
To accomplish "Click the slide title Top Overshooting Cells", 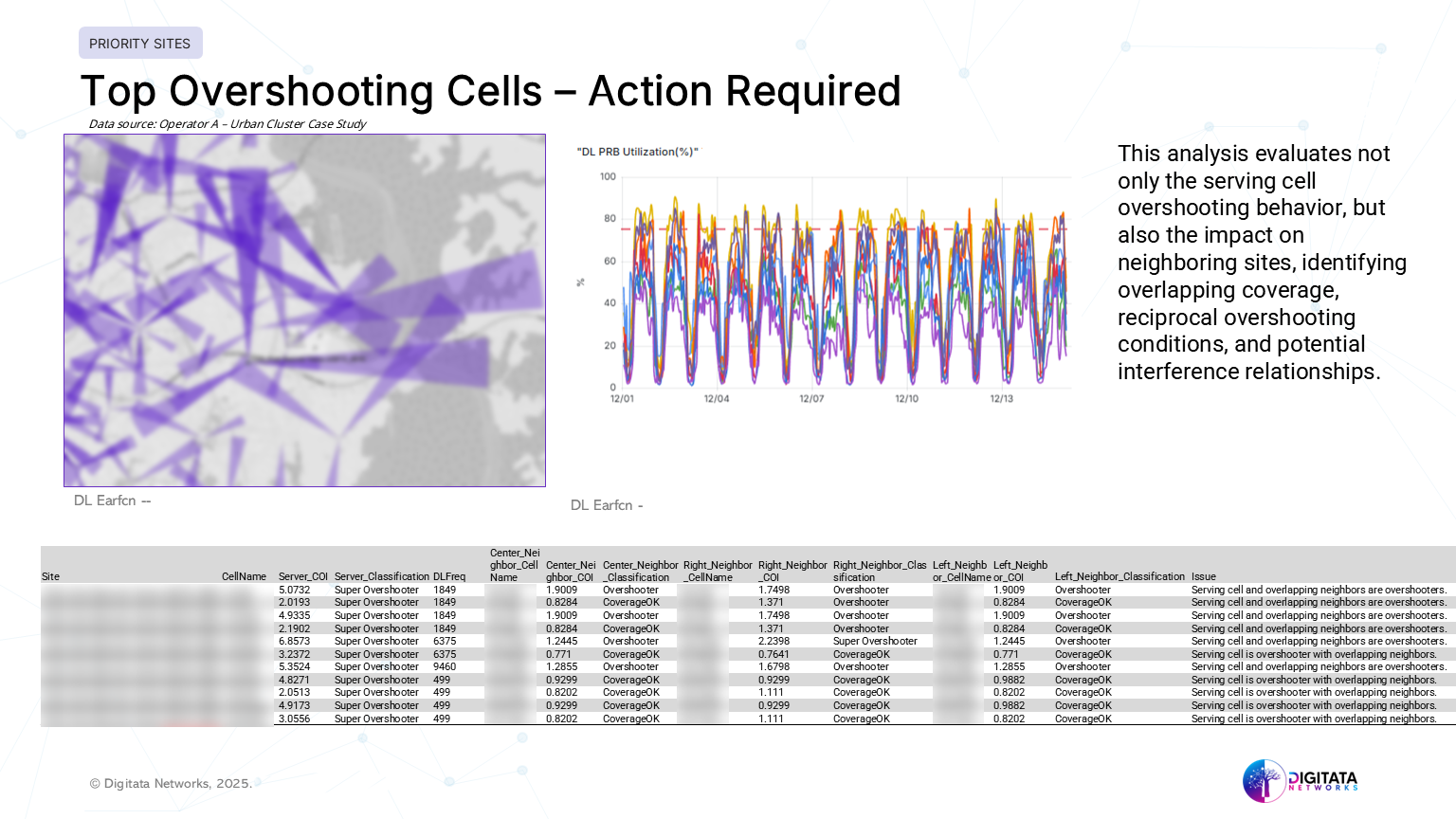I will pyautogui.click(x=490, y=92).
